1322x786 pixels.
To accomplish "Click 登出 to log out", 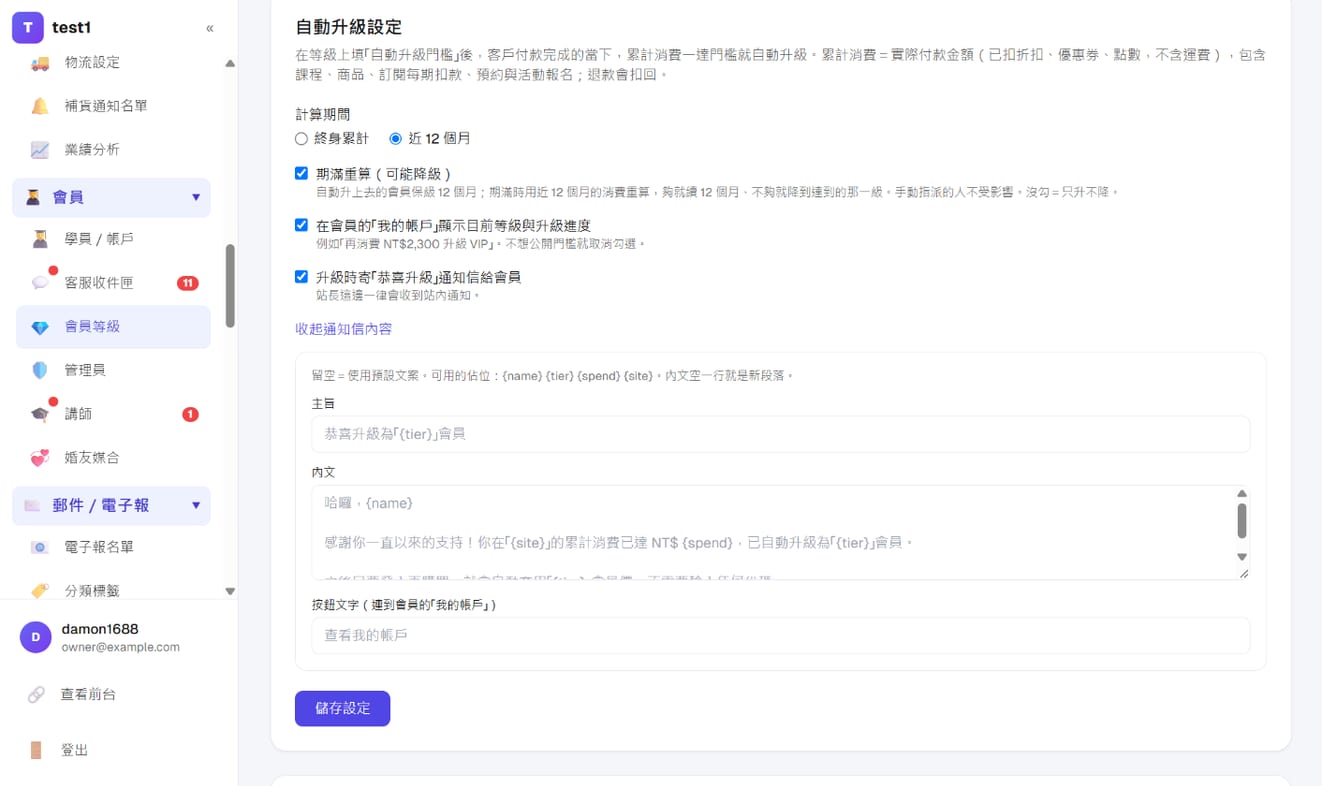I will pyautogui.click(x=75, y=750).
